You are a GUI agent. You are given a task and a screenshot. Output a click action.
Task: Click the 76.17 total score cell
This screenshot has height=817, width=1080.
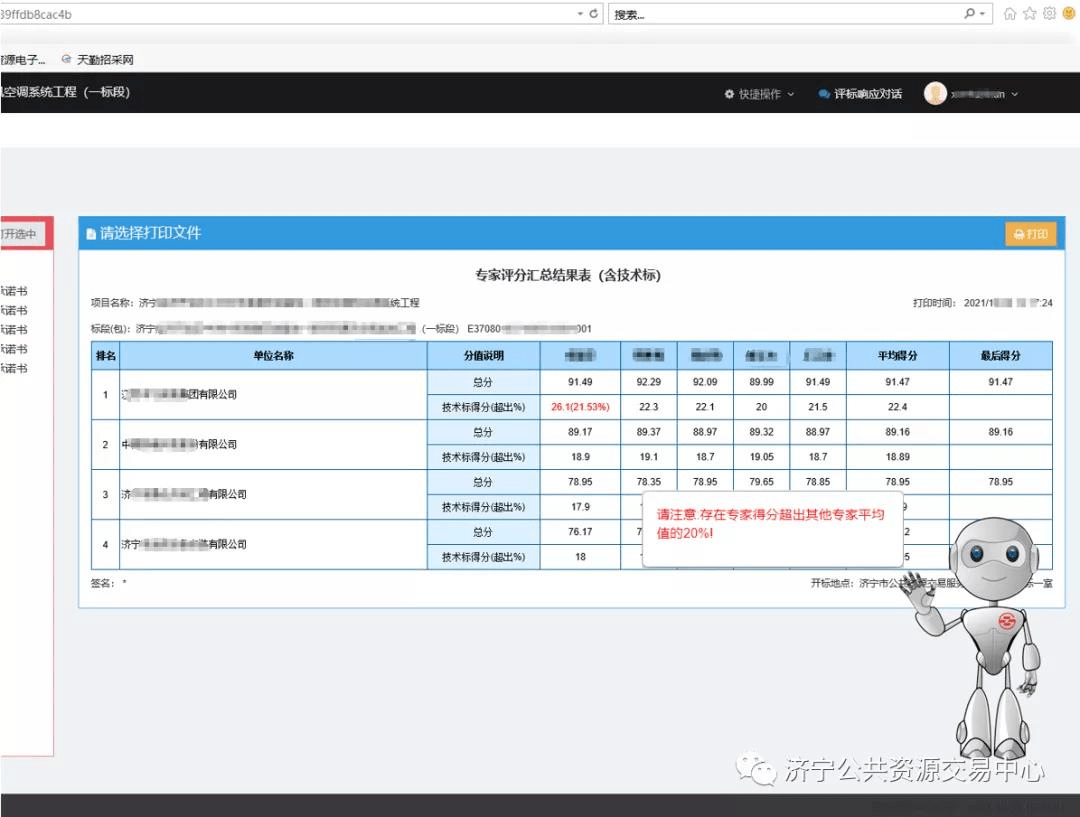(580, 531)
